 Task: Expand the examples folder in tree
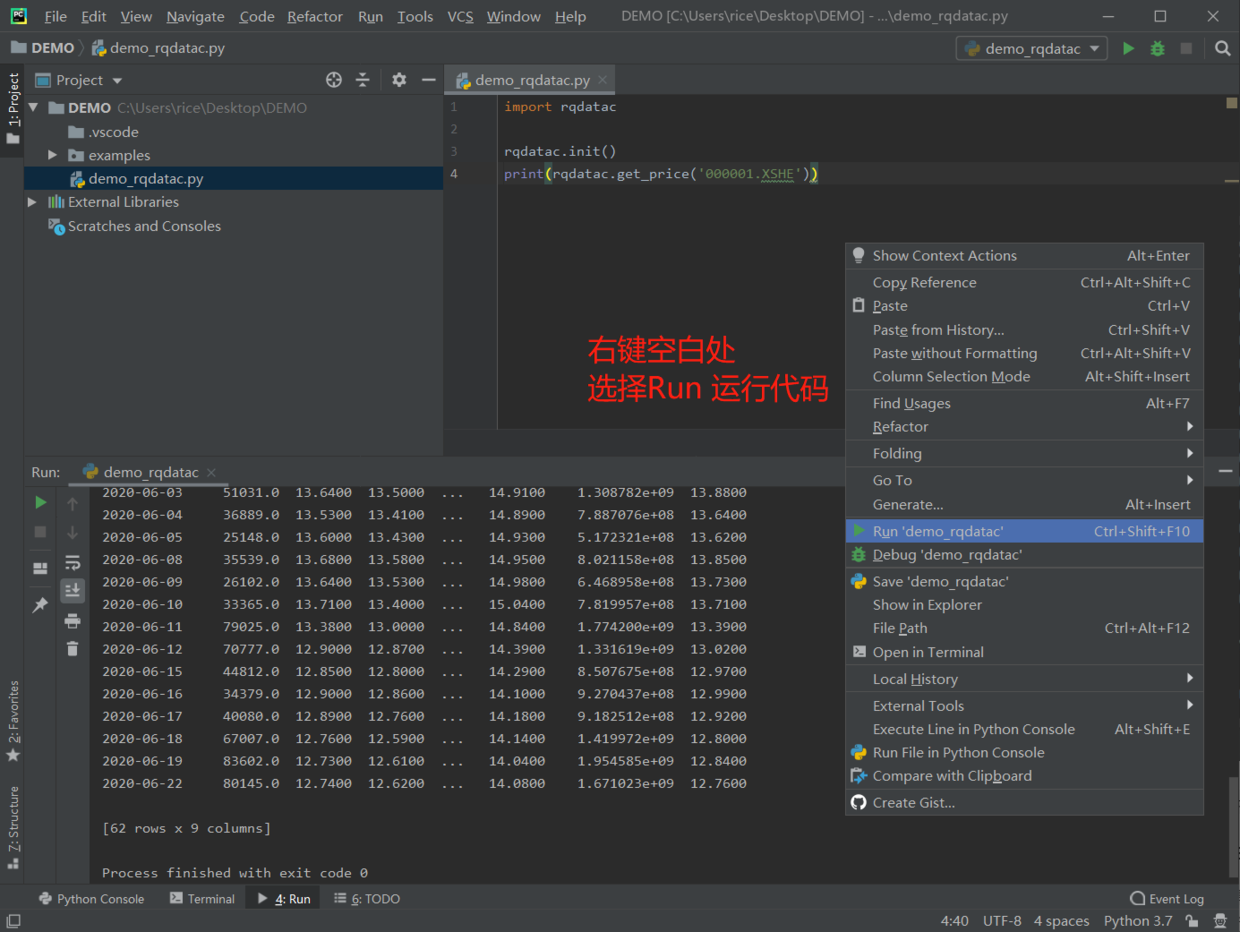(x=53, y=155)
